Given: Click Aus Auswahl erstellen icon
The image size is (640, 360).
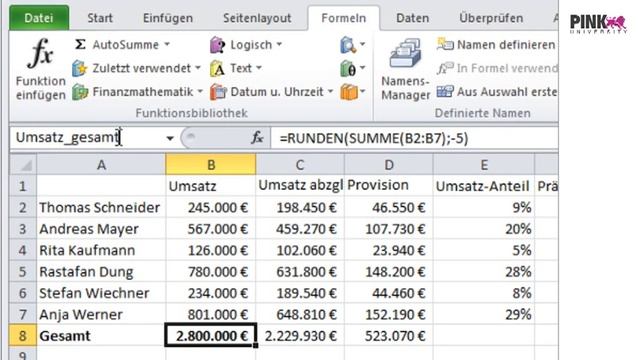Looking at the screenshot, I should click(x=445, y=91).
